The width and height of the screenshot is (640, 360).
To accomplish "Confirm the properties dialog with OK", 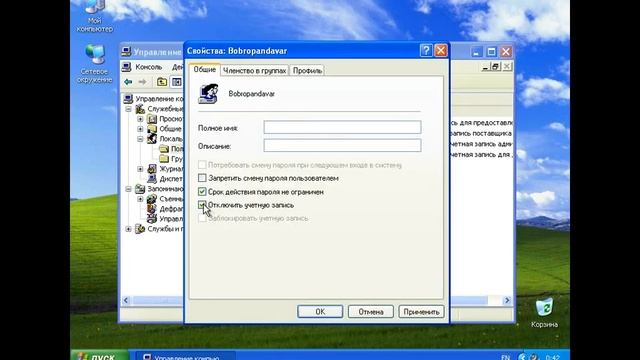I will (320, 311).
